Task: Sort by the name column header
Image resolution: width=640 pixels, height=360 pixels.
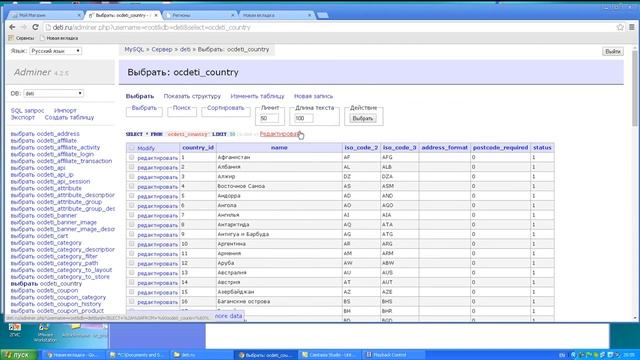Action: 279,148
